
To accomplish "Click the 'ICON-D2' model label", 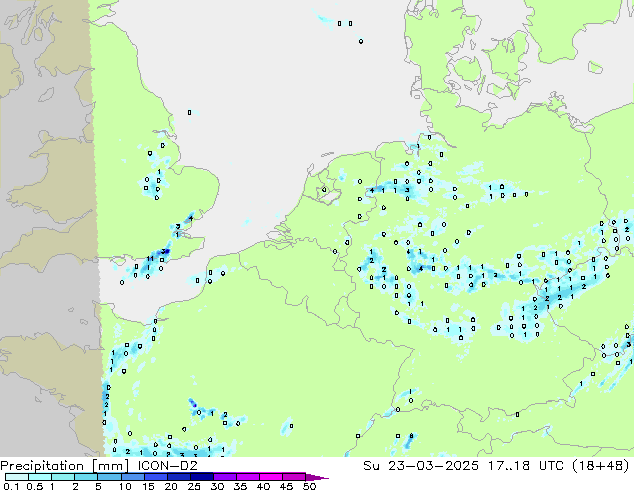I will 167,465.
